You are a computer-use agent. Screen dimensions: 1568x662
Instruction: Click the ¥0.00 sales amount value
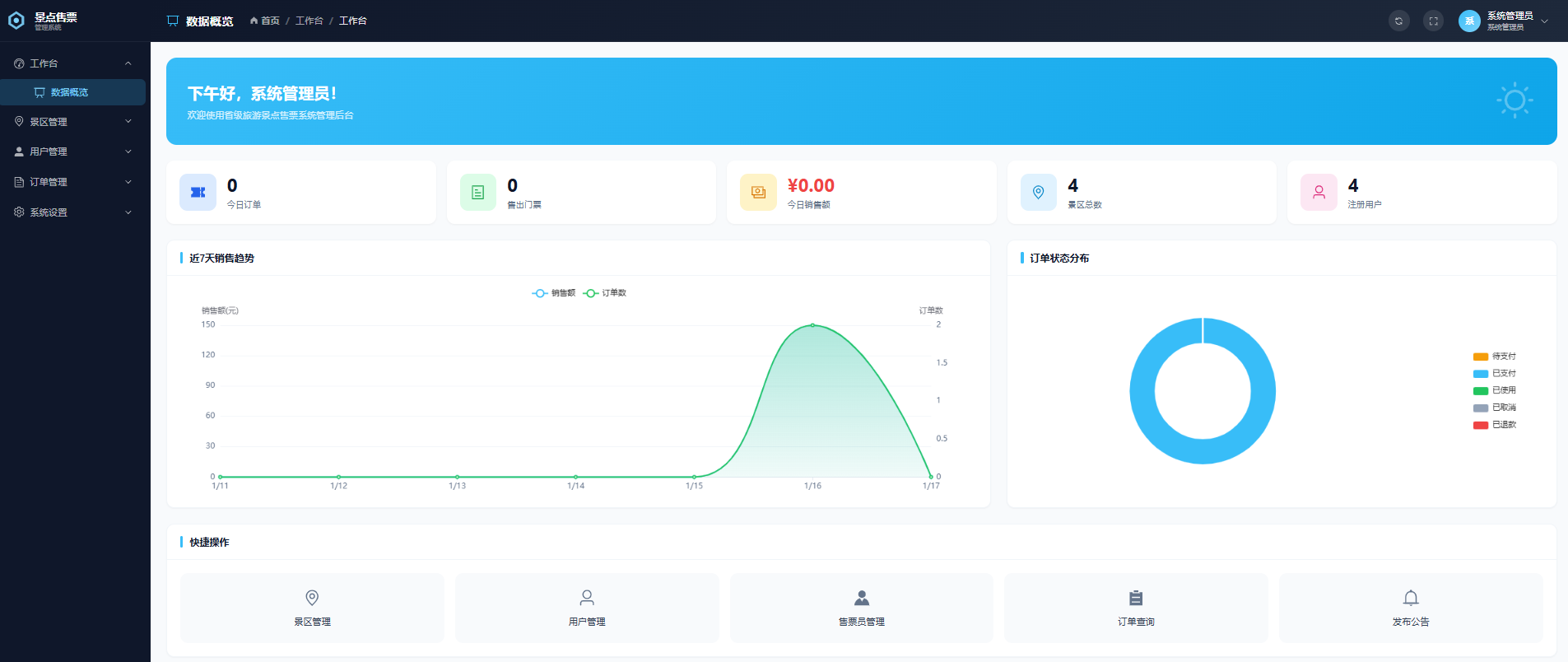coord(811,186)
